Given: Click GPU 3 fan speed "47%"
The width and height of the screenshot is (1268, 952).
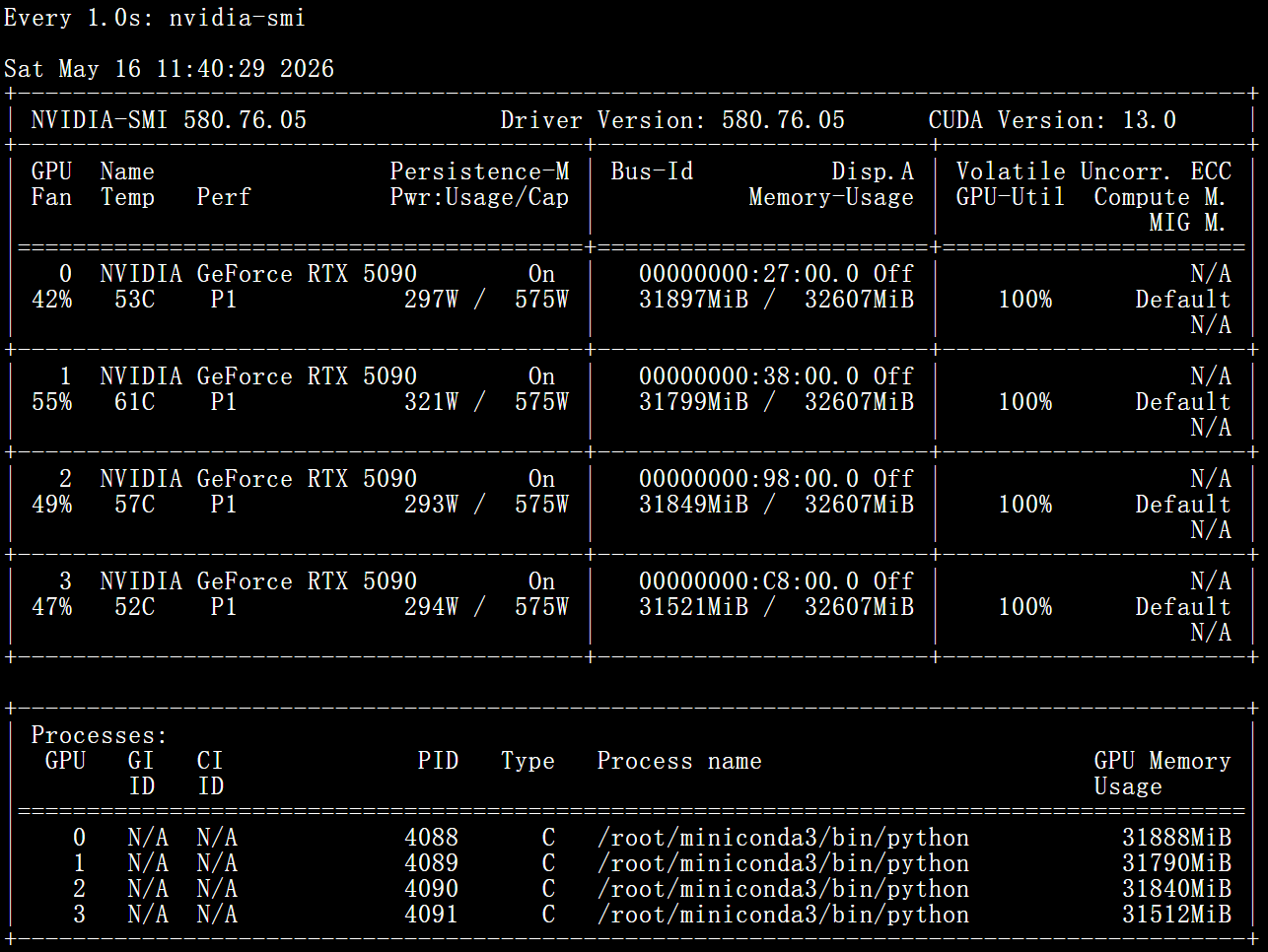Looking at the screenshot, I should click(x=51, y=607).
